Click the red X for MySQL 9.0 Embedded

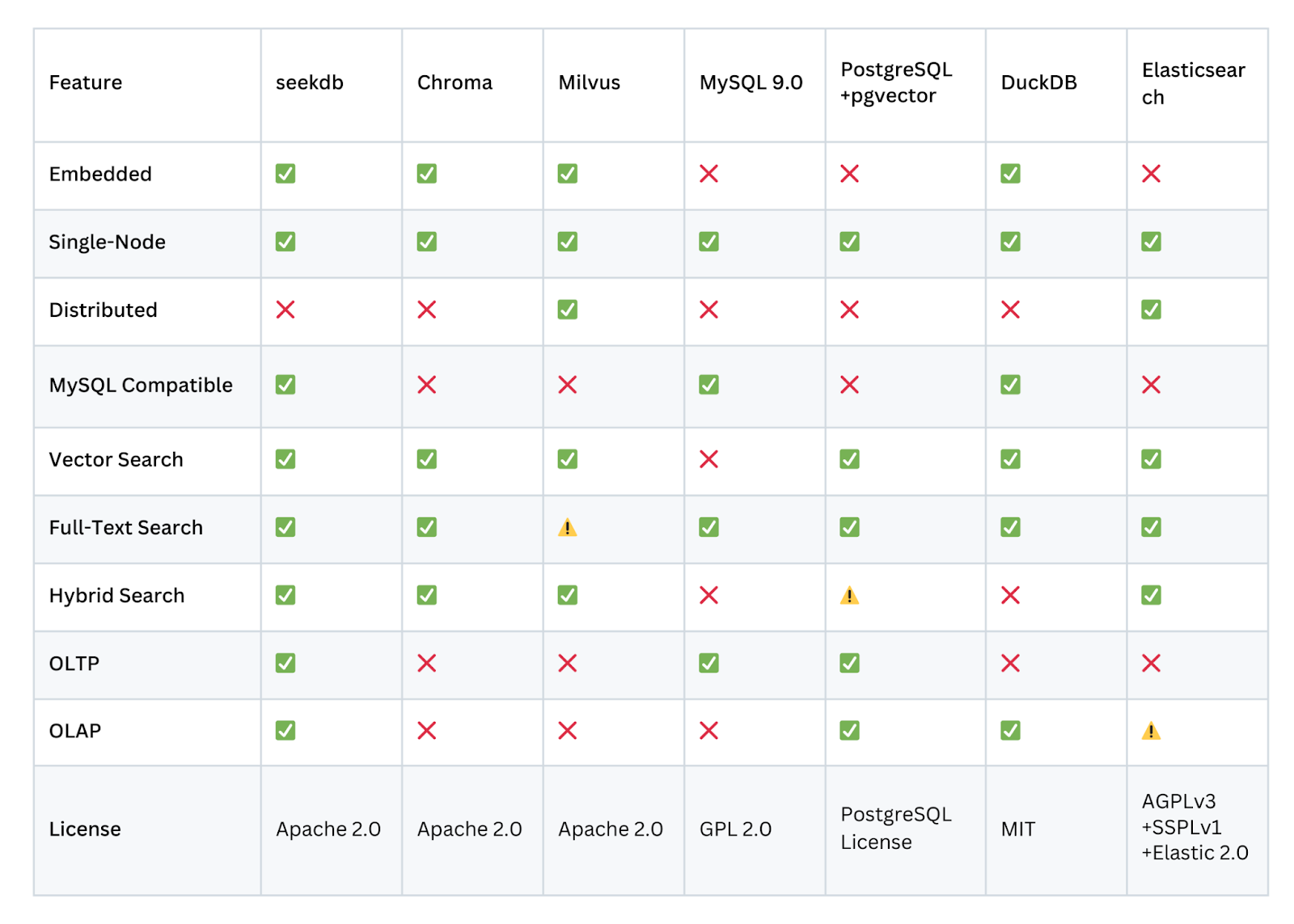coord(708,174)
